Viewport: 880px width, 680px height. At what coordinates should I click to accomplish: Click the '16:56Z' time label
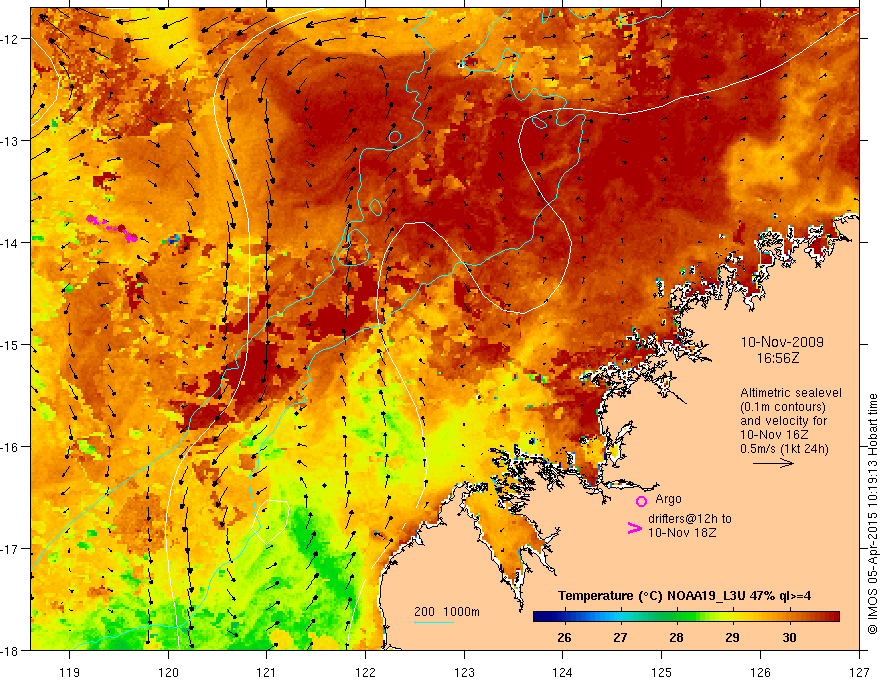point(778,358)
